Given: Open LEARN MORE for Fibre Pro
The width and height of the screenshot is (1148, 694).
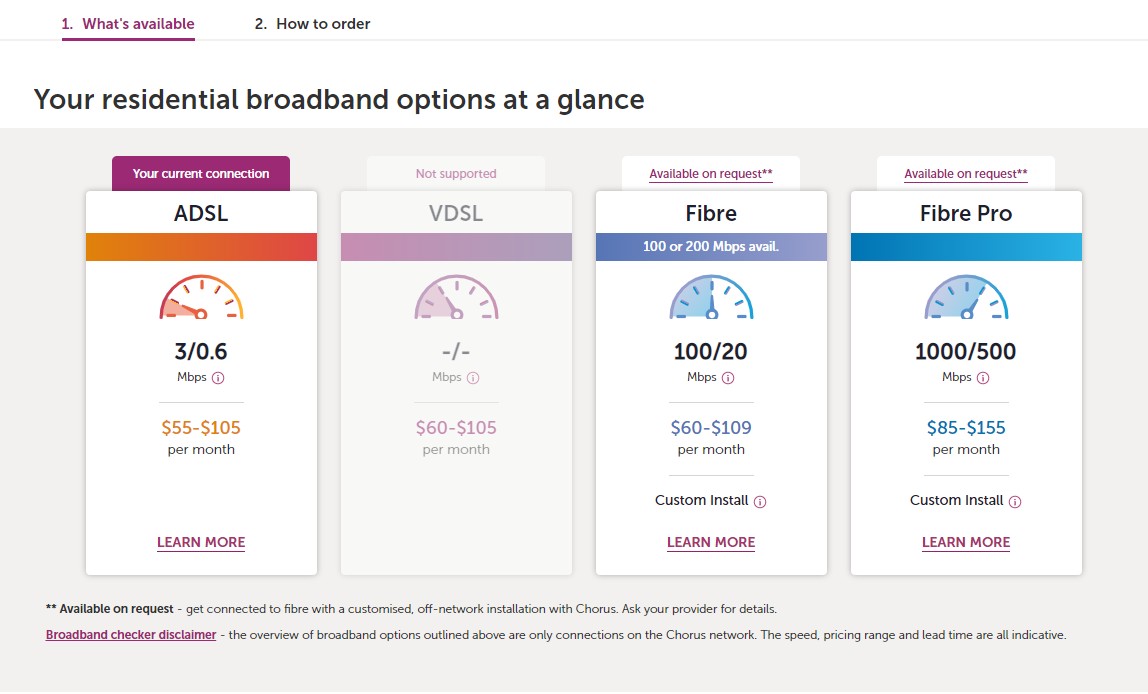Looking at the screenshot, I should 966,542.
